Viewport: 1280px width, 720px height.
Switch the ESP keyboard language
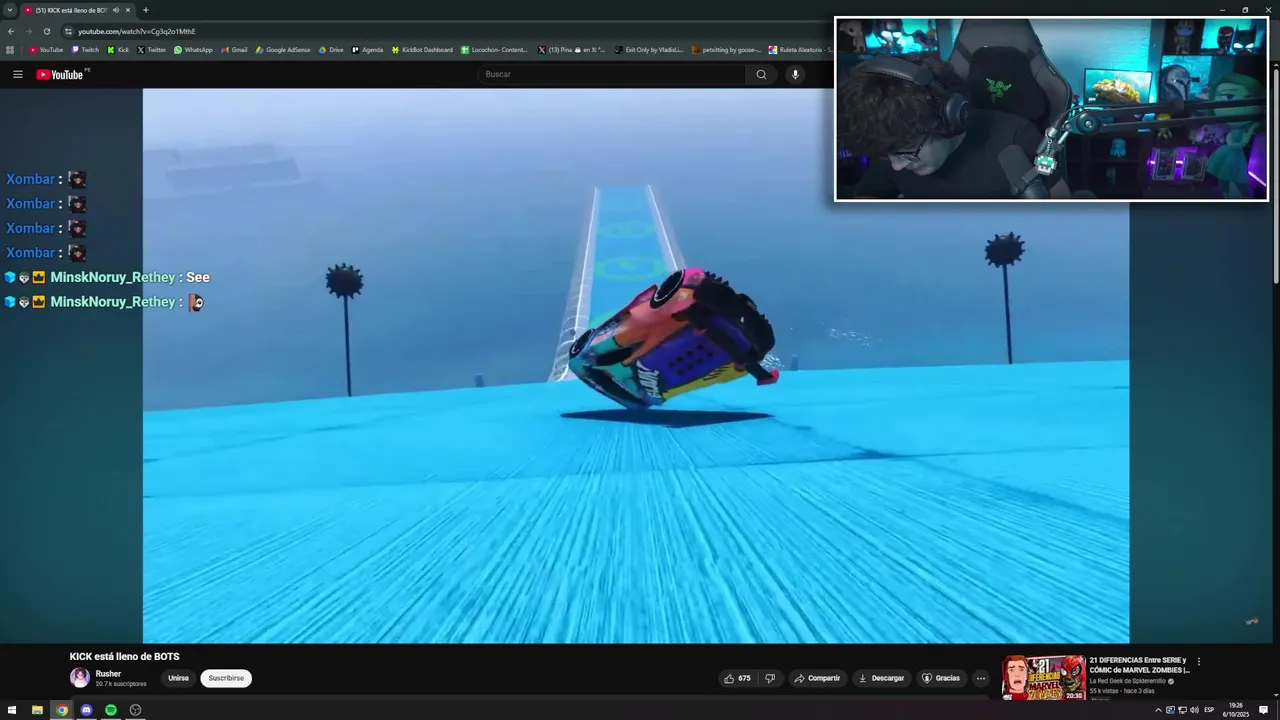click(1209, 710)
